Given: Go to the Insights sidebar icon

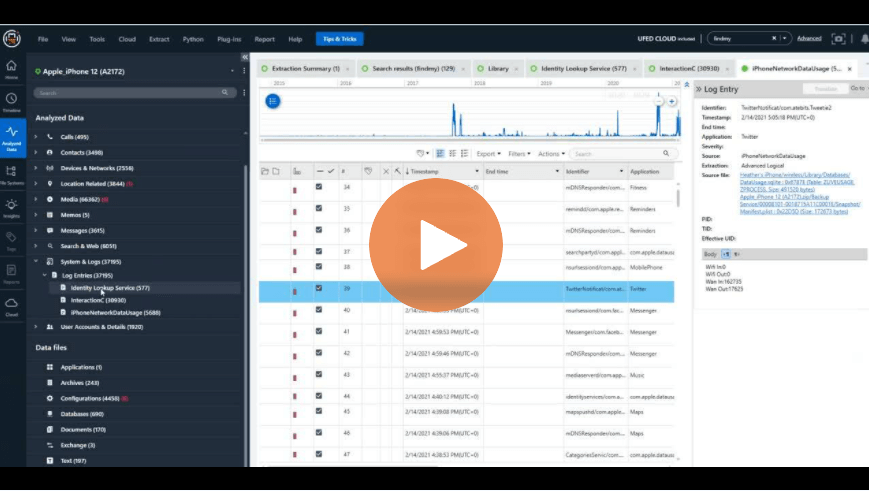Looking at the screenshot, I should click(x=12, y=207).
